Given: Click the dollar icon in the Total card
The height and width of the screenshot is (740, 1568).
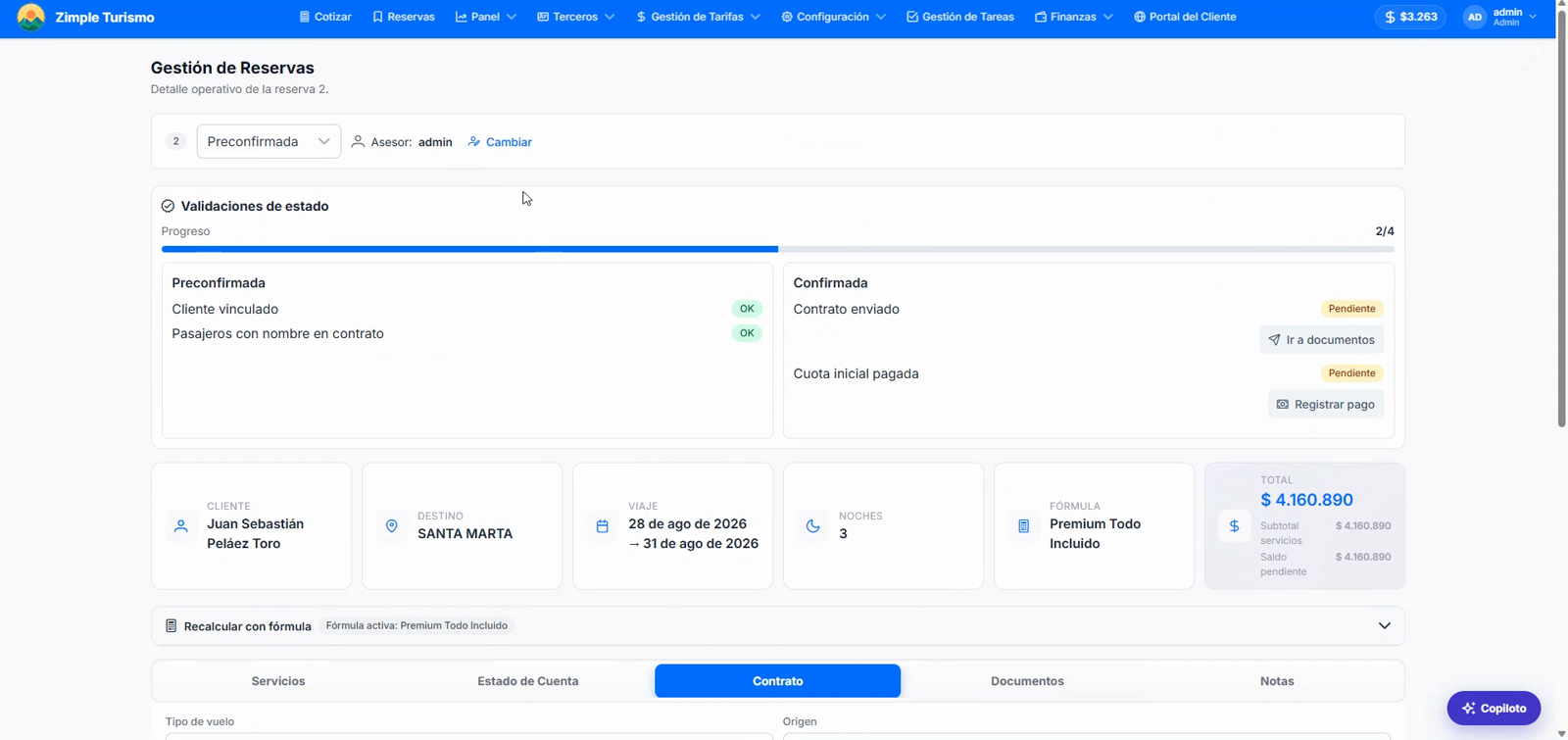Looking at the screenshot, I should [1235, 526].
